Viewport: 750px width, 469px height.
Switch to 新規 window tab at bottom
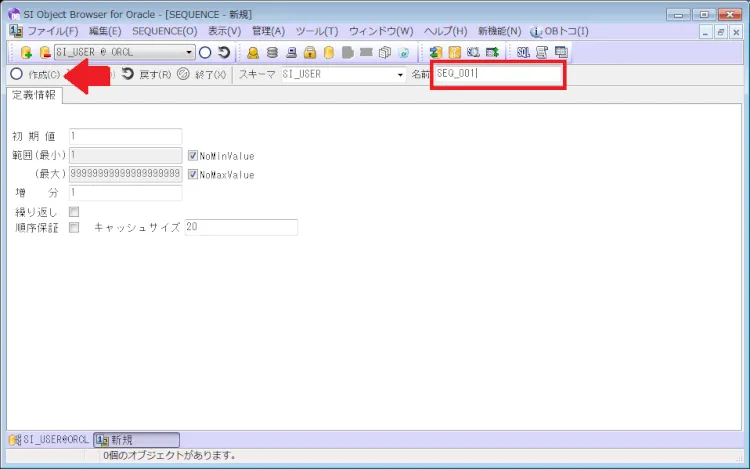[136, 439]
